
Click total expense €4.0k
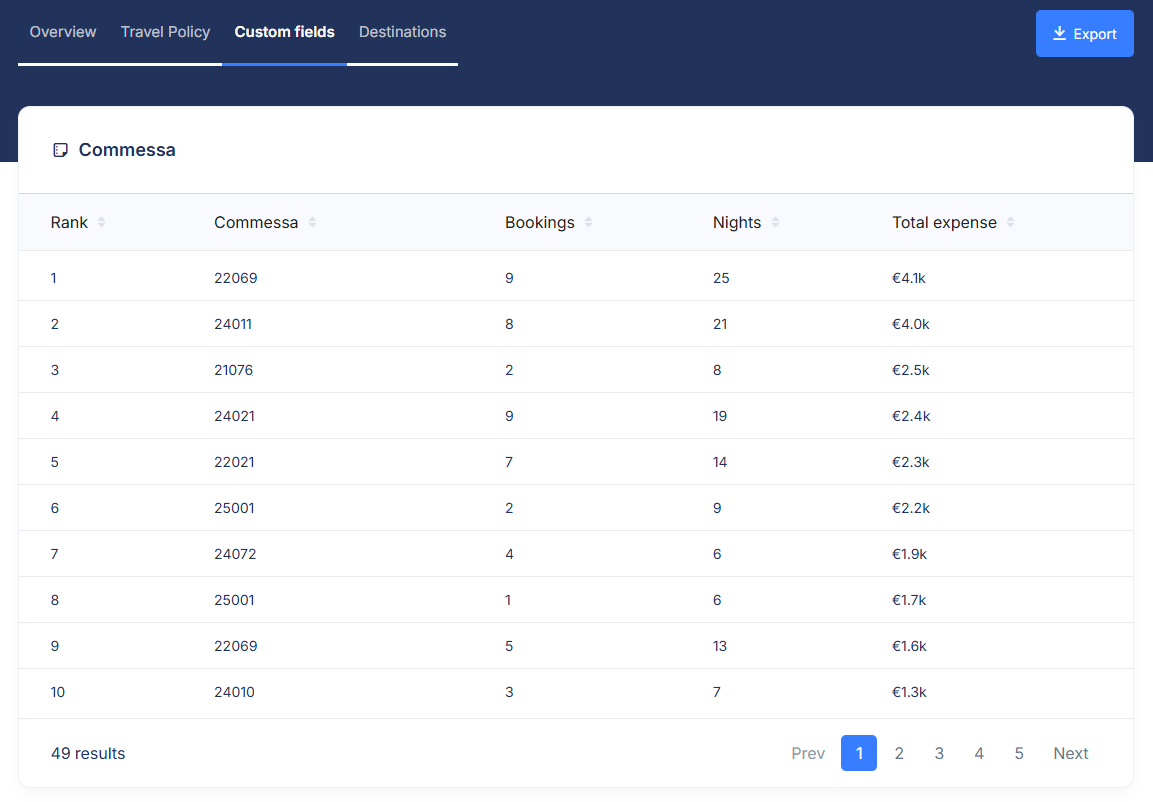click(911, 324)
